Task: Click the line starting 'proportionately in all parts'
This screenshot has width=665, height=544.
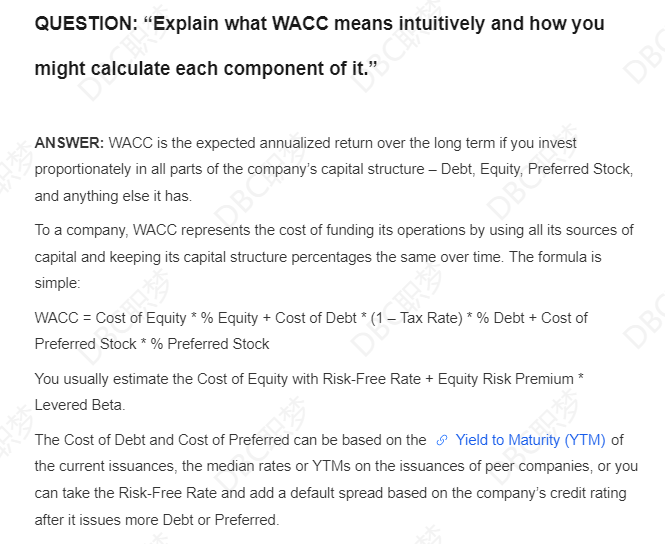Action: tap(334, 169)
